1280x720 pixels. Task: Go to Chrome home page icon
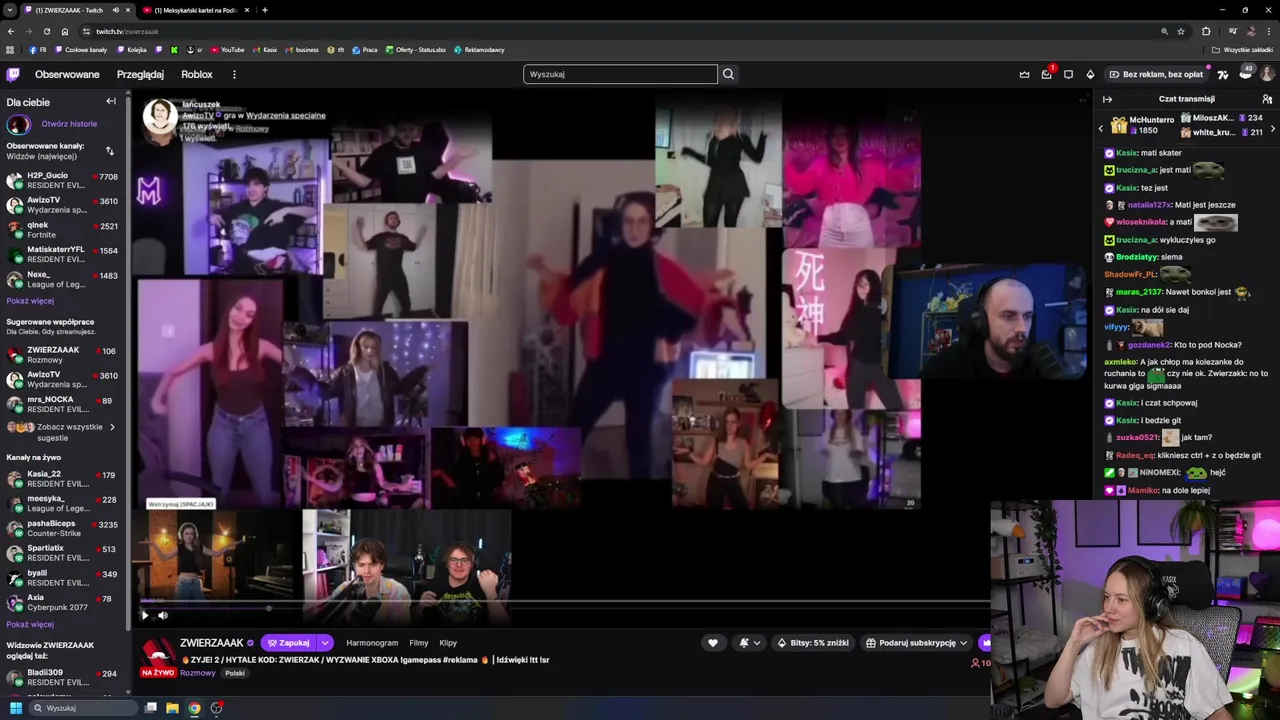[x=65, y=31]
